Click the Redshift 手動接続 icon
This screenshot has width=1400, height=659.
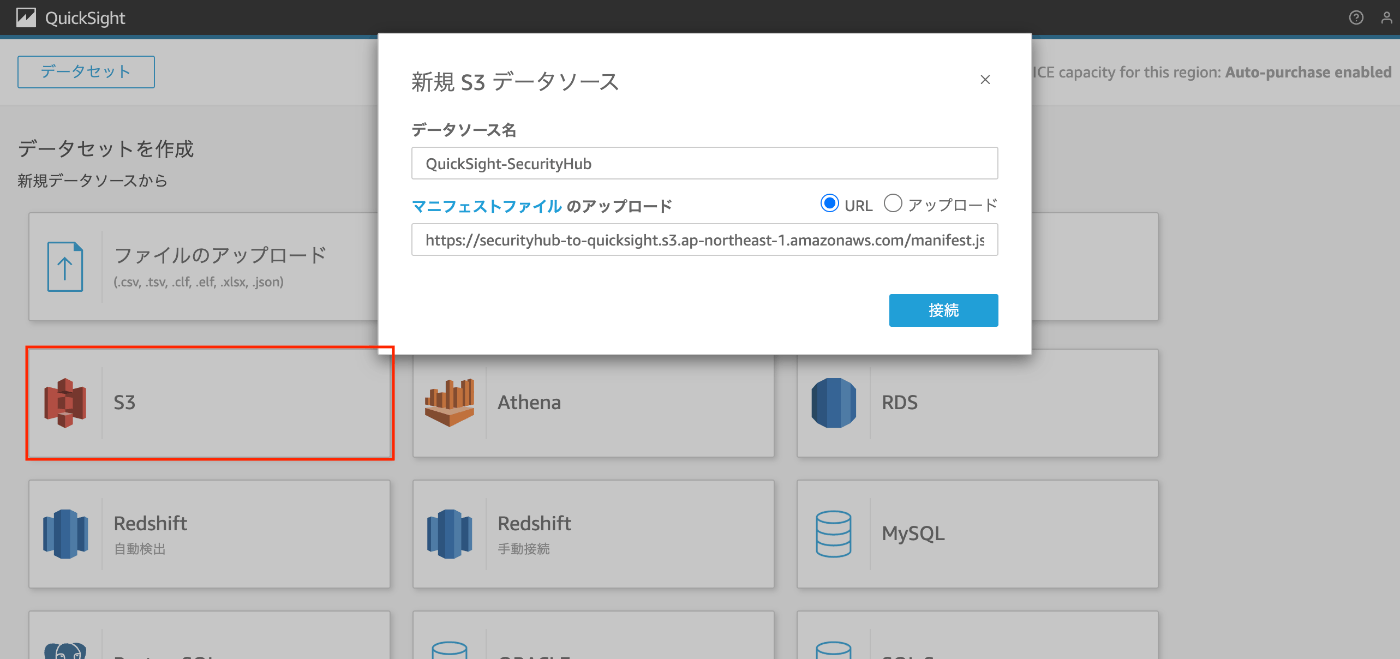point(449,534)
